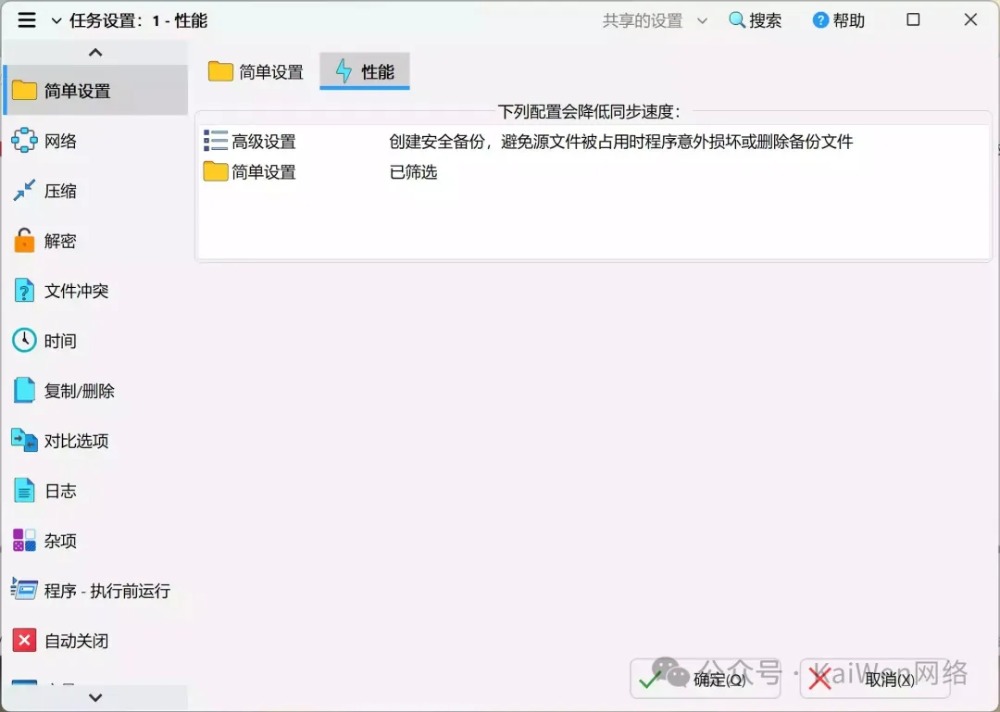The image size is (1000, 712).
Task: Select the time (时间) clock icon
Action: pos(24,341)
